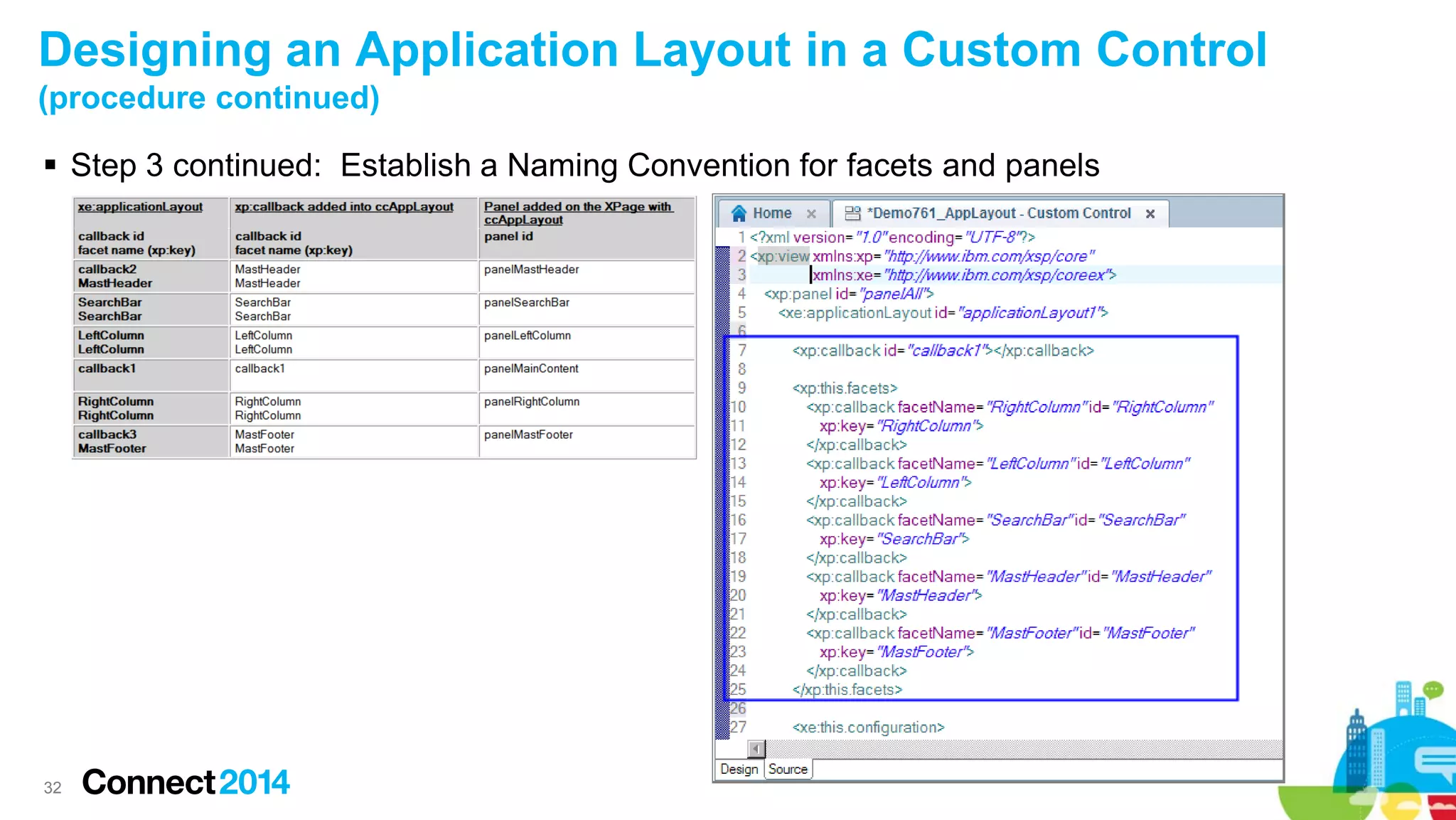Click the xe:applicationLayout source line
Image resolution: width=1456 pixels, height=820 pixels.
943,313
